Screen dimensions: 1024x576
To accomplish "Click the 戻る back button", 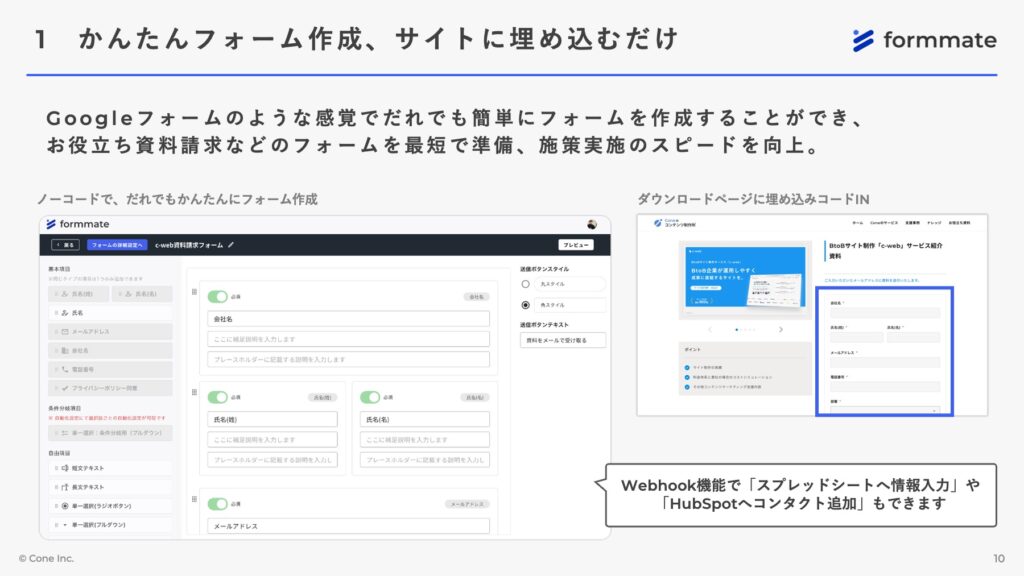I will [65, 245].
